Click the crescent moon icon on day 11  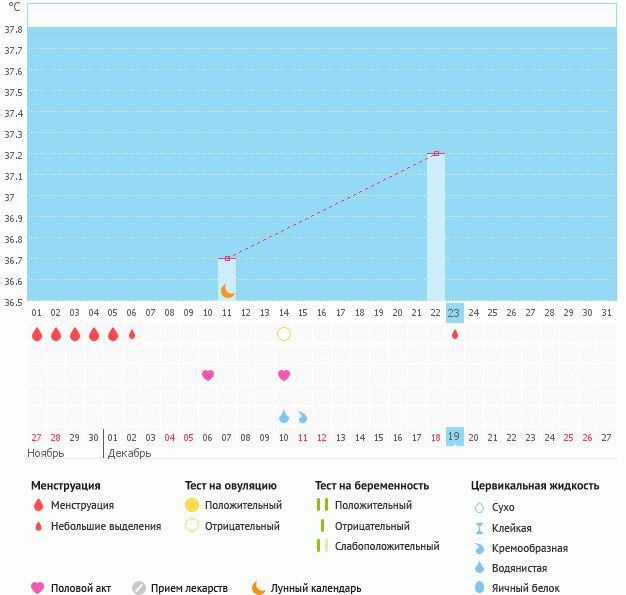[227, 291]
